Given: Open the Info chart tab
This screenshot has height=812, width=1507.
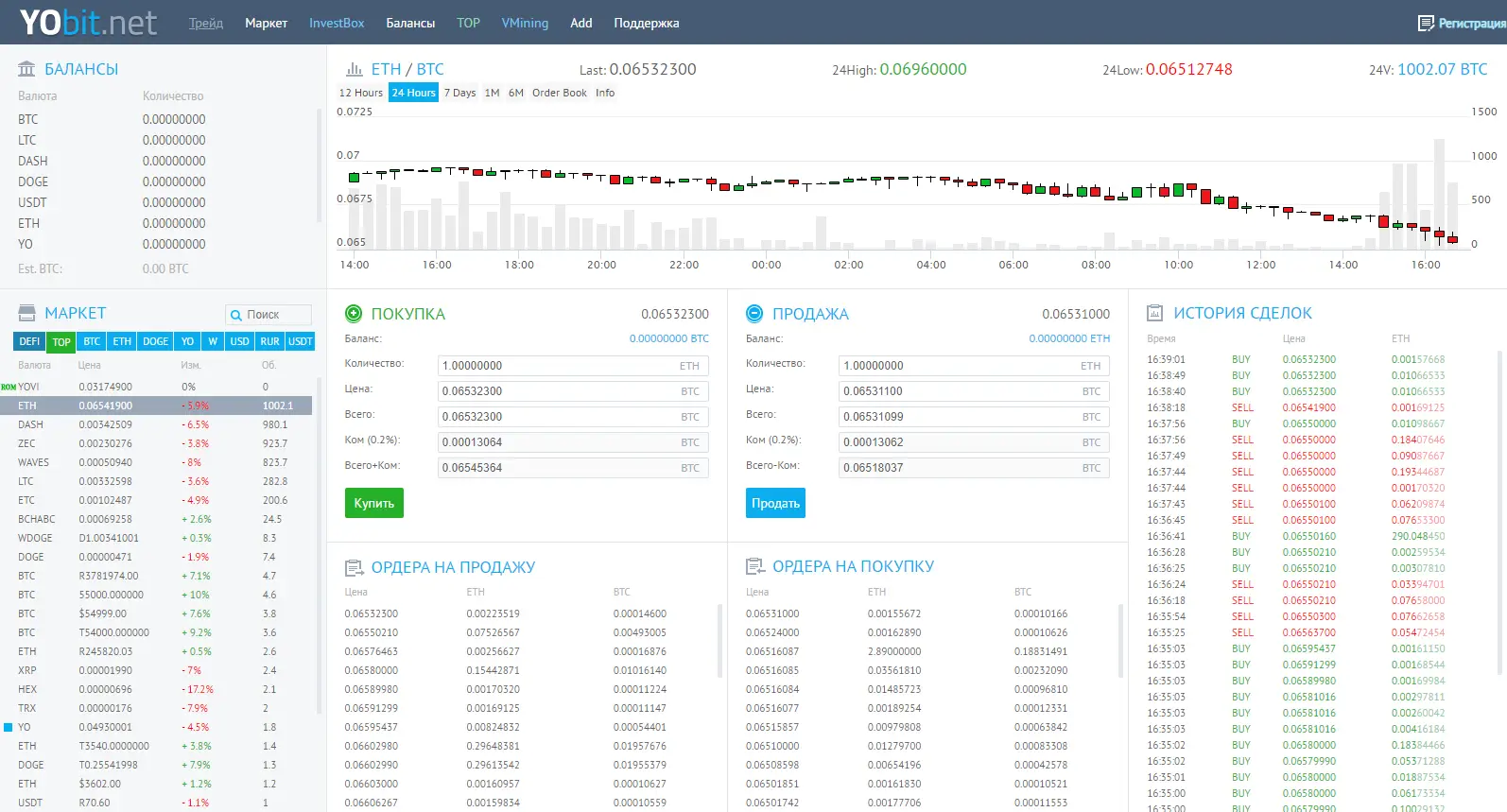Looking at the screenshot, I should click(x=605, y=93).
